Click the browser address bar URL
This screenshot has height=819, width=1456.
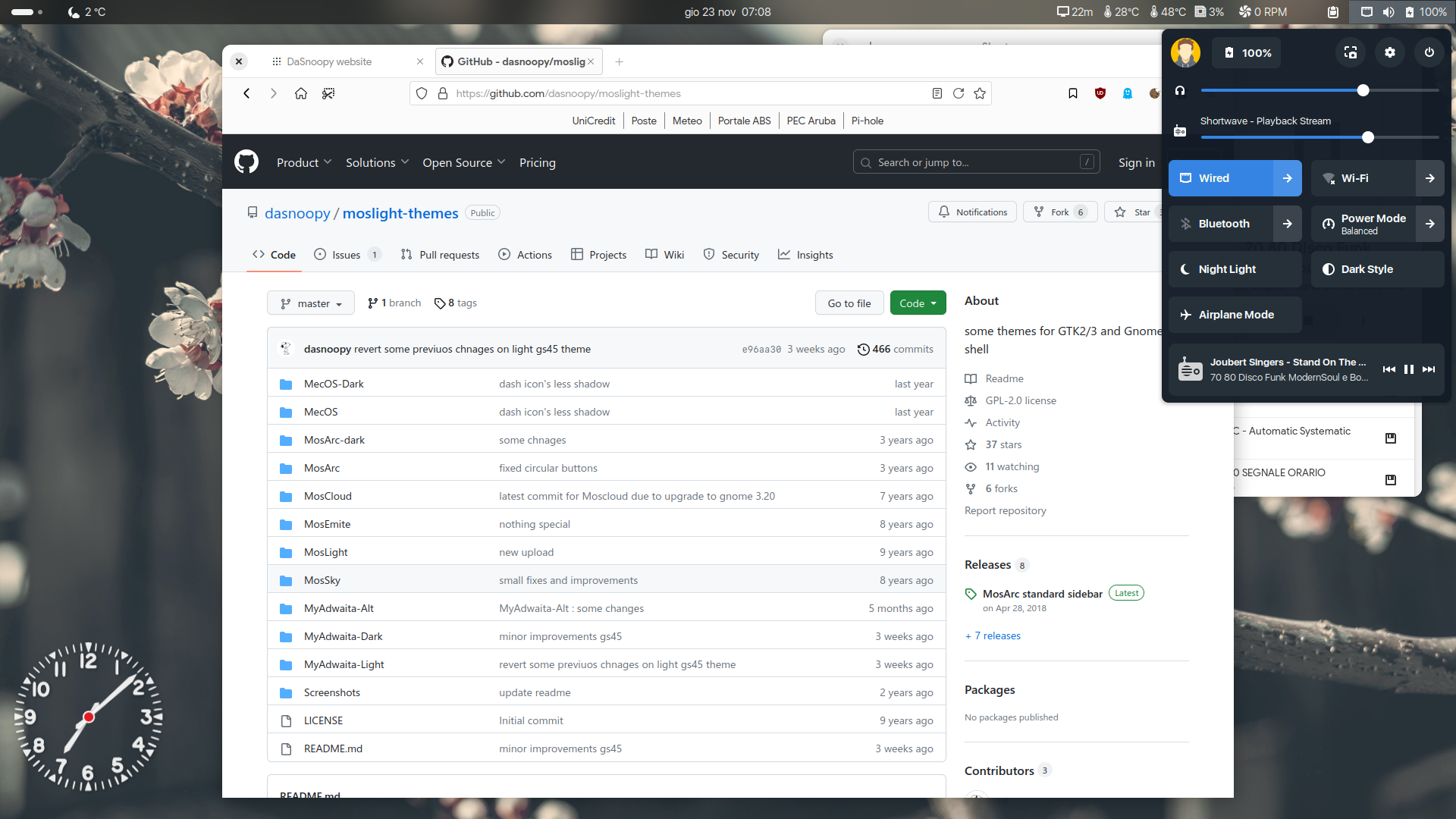coord(568,93)
